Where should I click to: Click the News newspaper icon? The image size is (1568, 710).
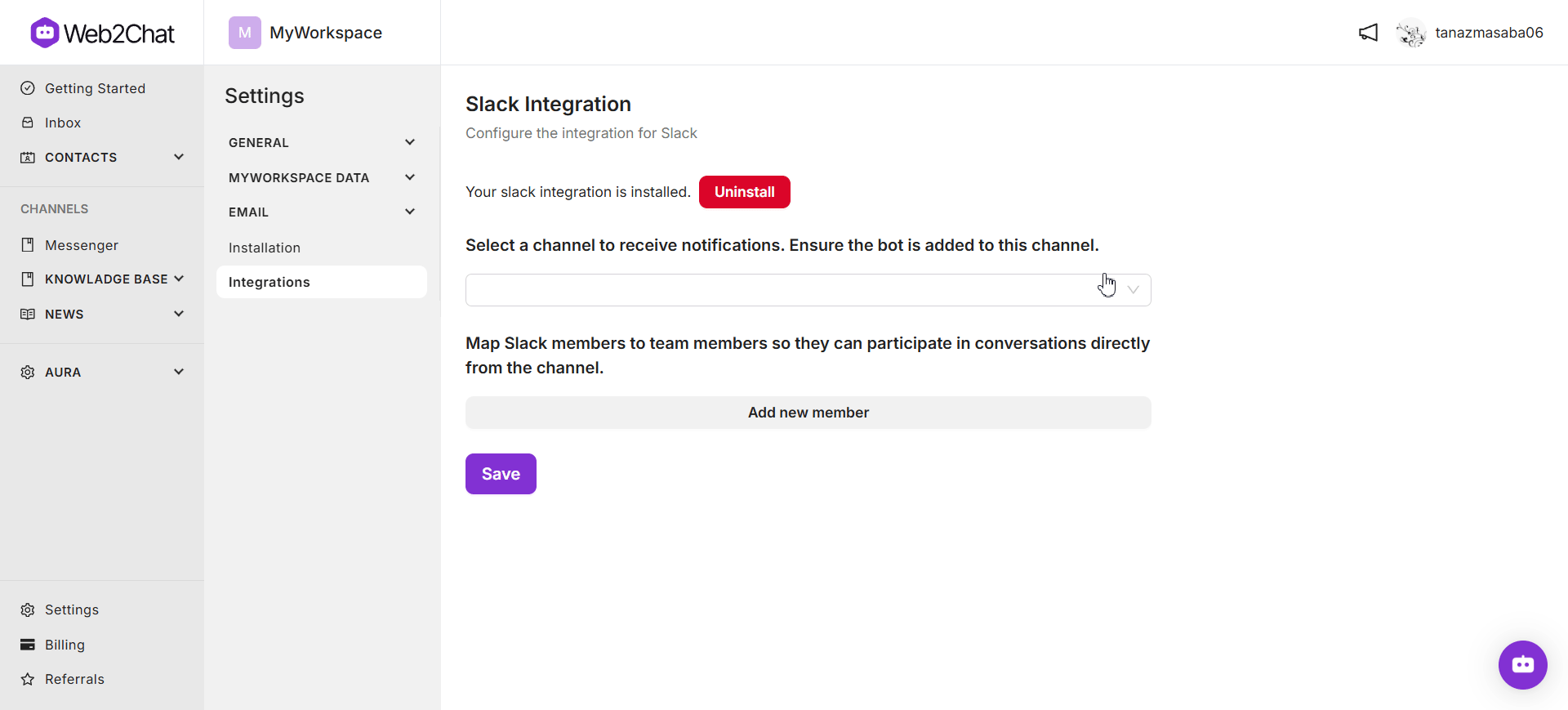point(28,314)
